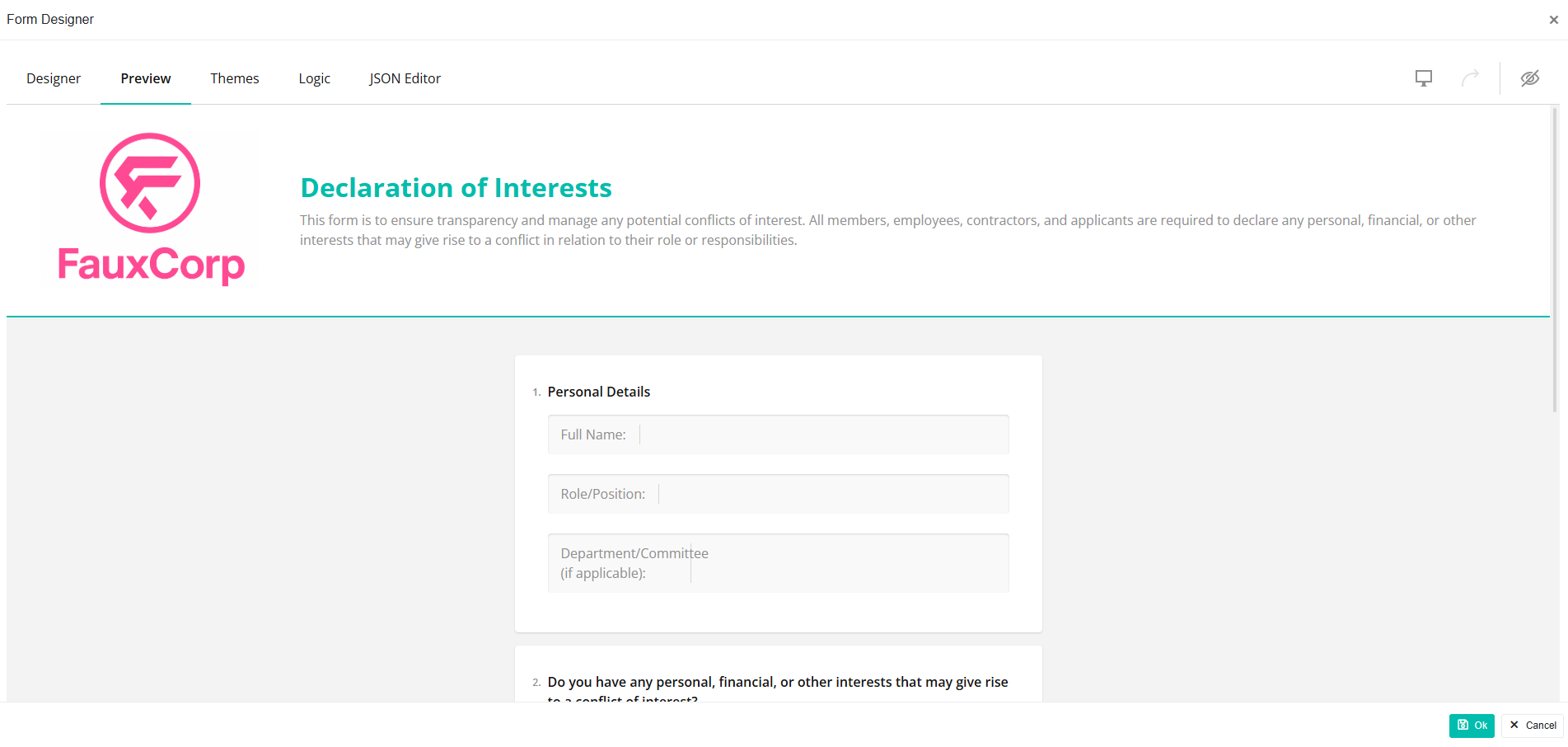
Task: Open the Themes tab
Action: pos(235,78)
